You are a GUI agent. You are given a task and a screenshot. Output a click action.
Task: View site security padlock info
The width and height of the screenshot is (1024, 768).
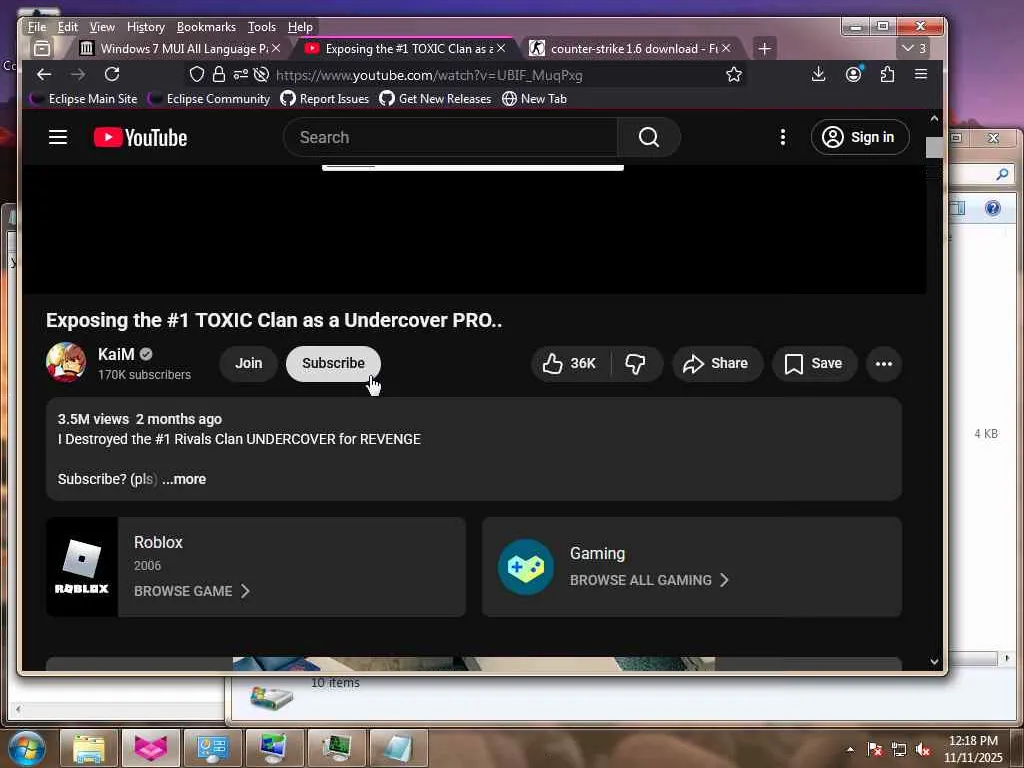pos(219,74)
